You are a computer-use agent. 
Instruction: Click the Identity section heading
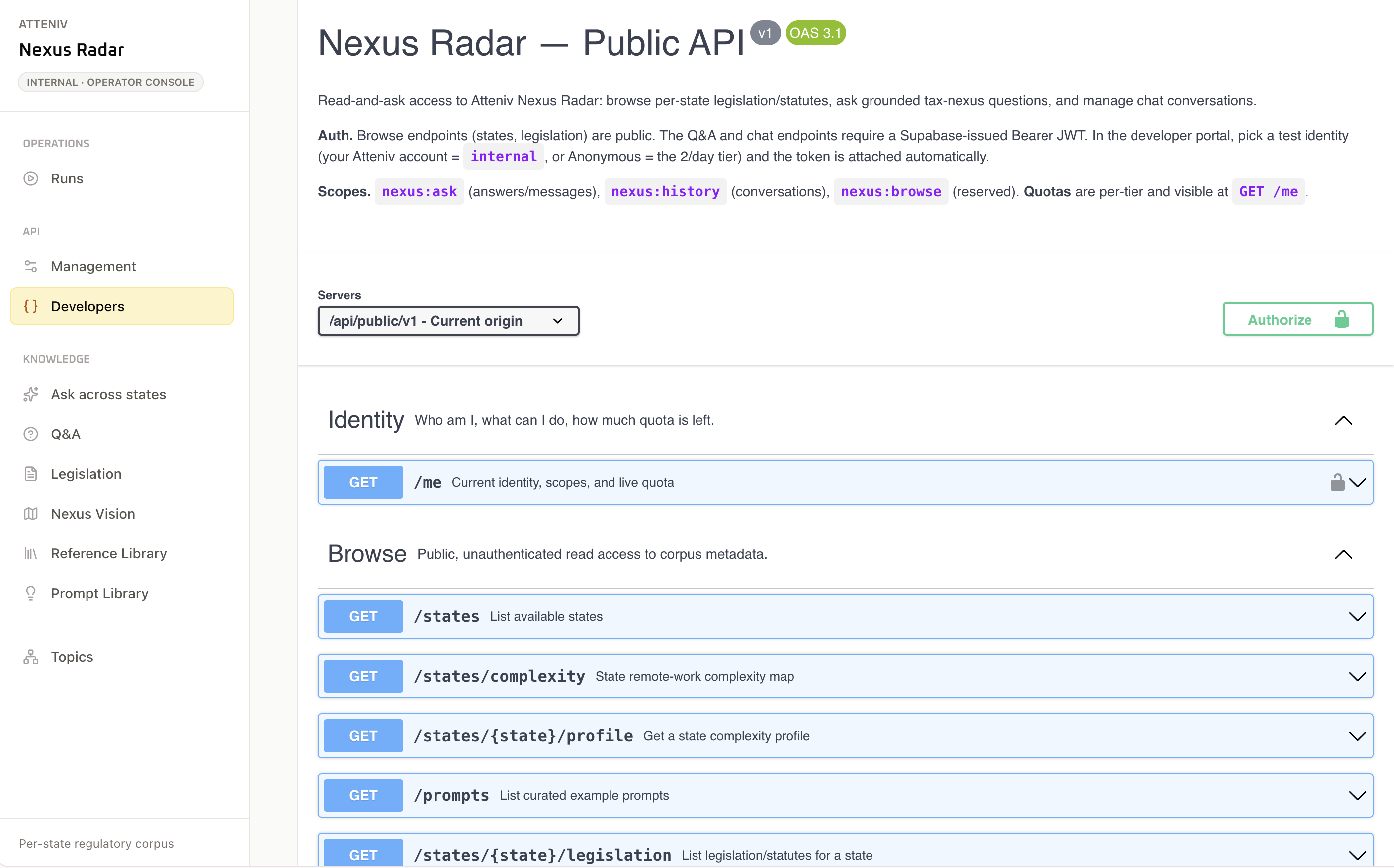point(366,420)
